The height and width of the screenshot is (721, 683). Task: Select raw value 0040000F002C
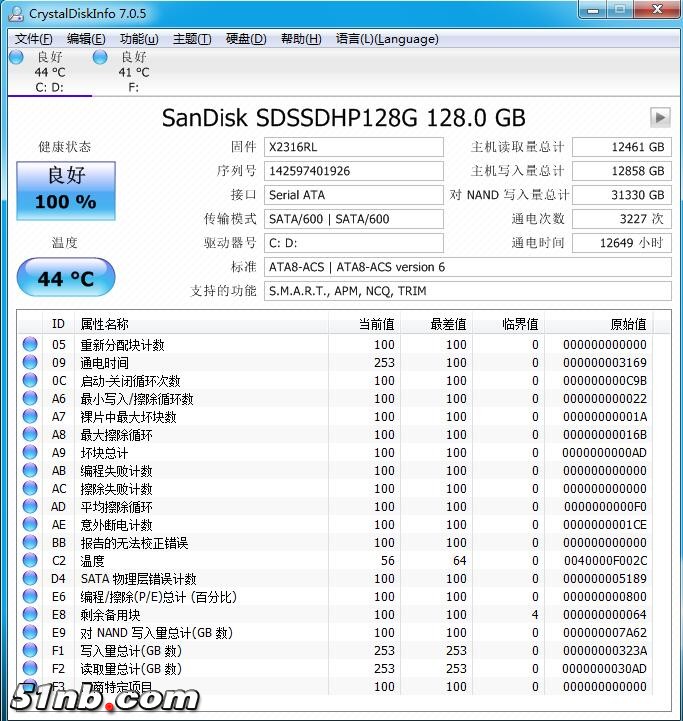pos(605,561)
